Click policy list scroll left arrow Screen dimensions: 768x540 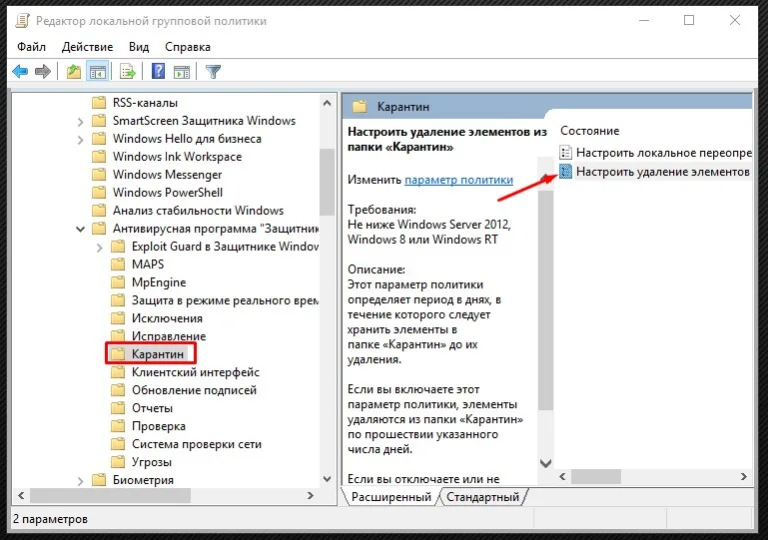[x=562, y=476]
